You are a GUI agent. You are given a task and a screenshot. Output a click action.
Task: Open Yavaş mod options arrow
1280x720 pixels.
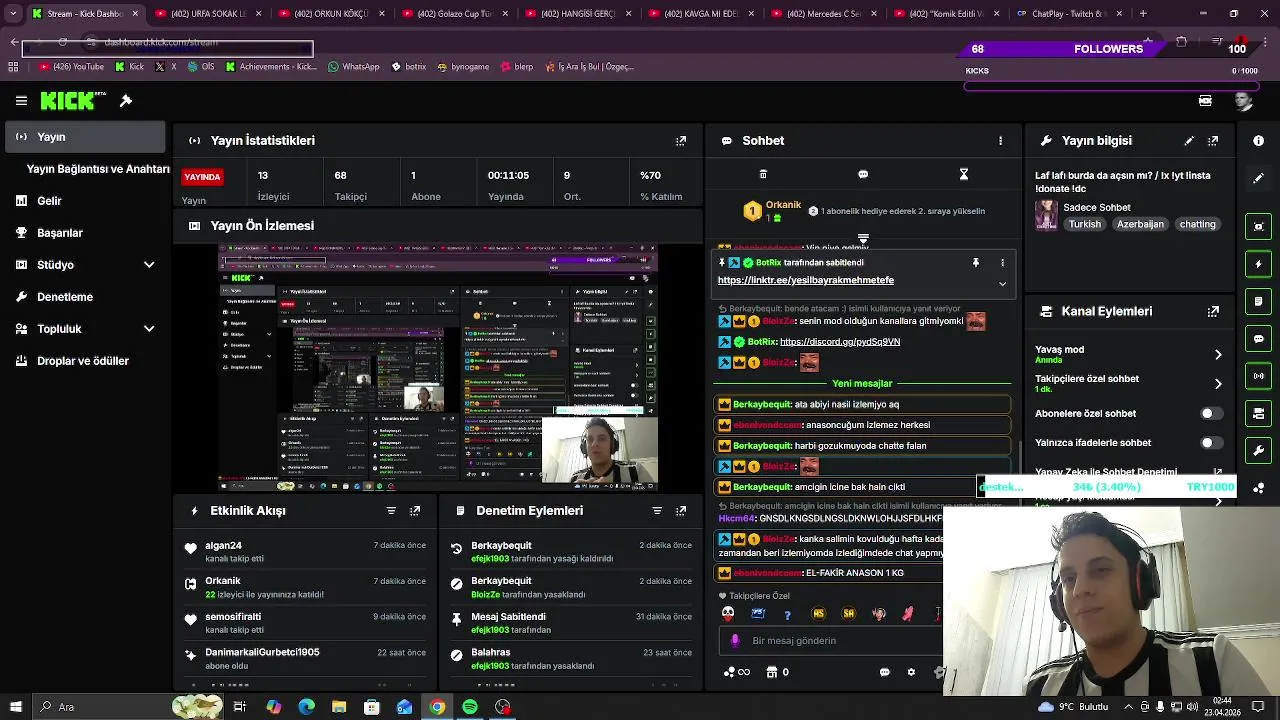click(1218, 355)
